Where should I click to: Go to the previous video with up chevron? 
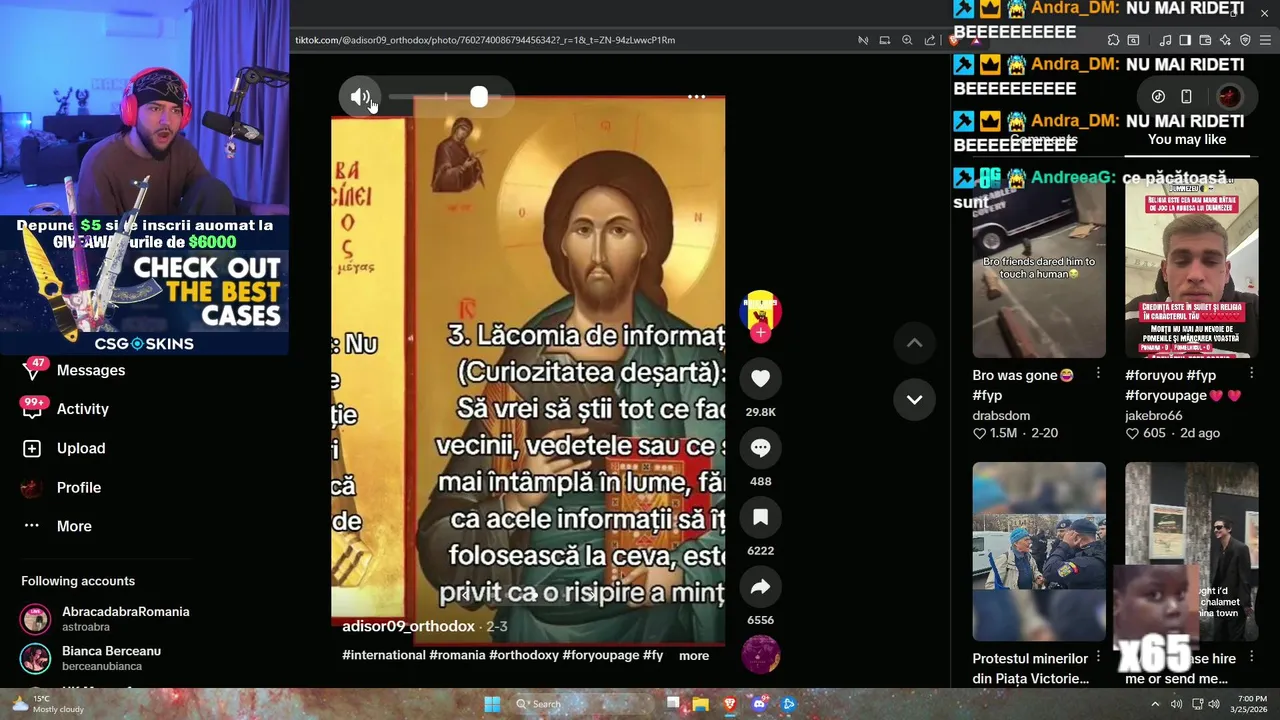(x=914, y=342)
